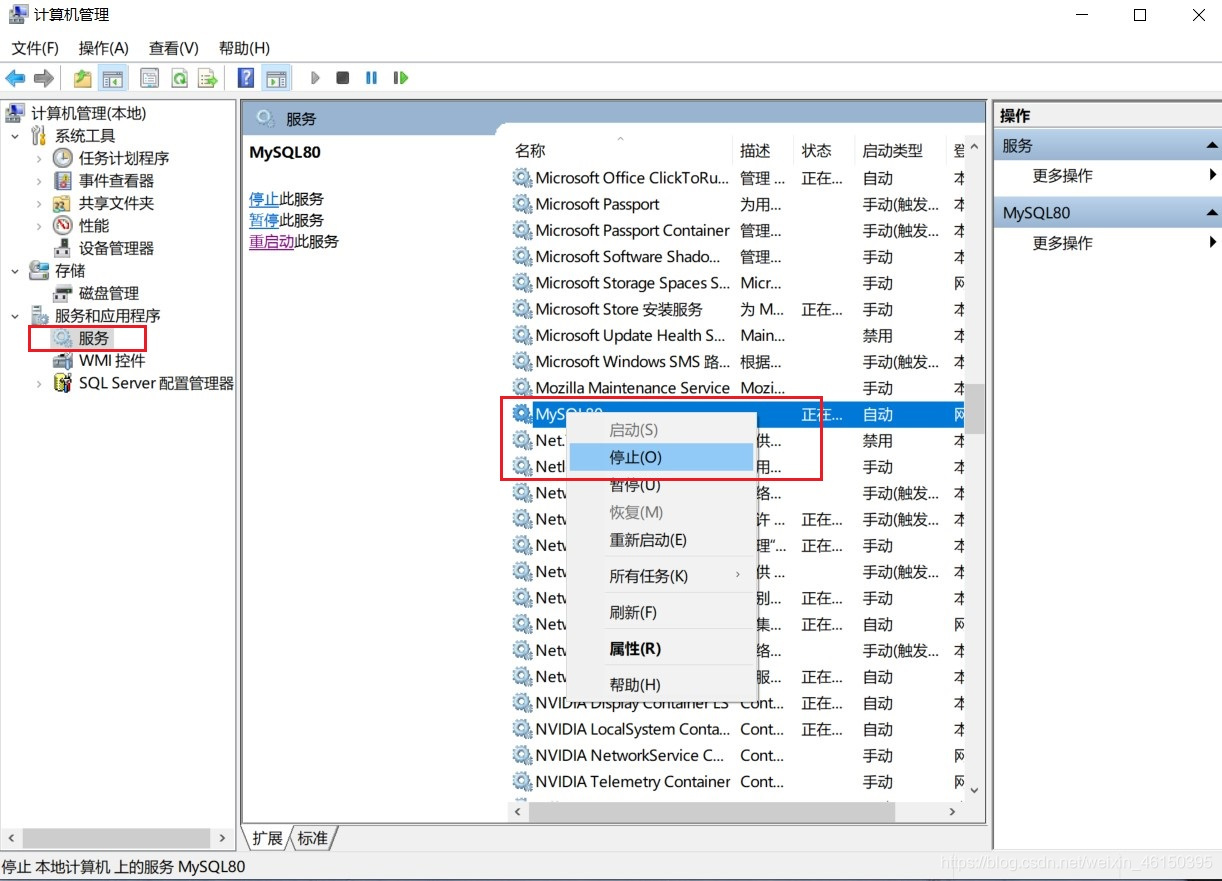Expand the 任务计划程序 node arrow
This screenshot has width=1222, height=881.
tap(39, 158)
